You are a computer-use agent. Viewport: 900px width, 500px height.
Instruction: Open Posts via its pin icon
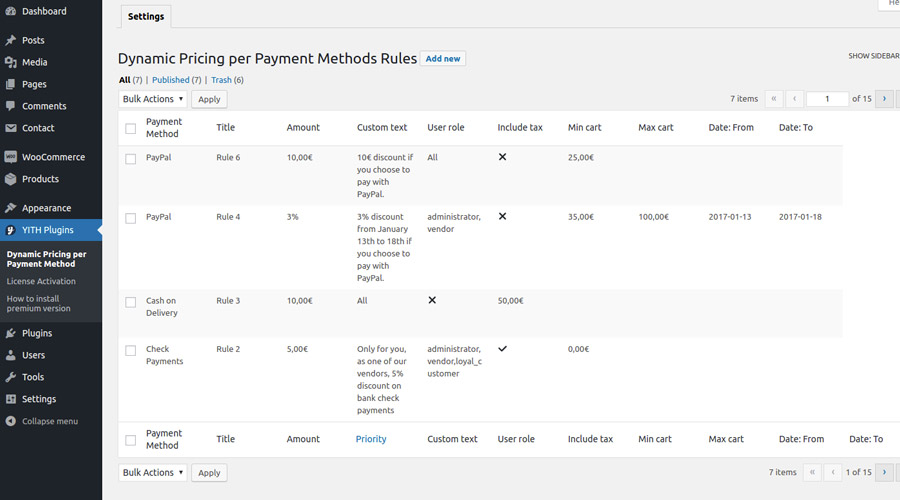click(x=10, y=40)
